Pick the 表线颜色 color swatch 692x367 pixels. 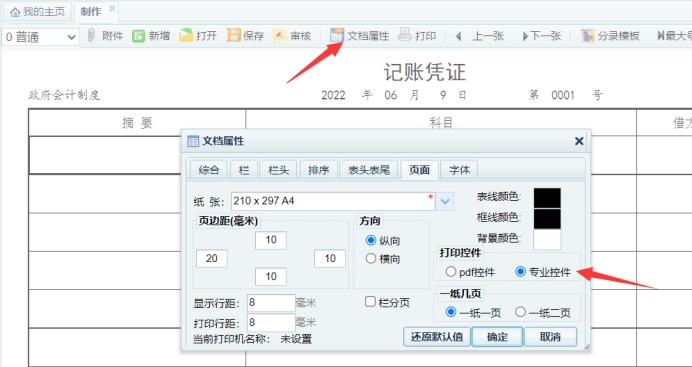[x=547, y=198]
